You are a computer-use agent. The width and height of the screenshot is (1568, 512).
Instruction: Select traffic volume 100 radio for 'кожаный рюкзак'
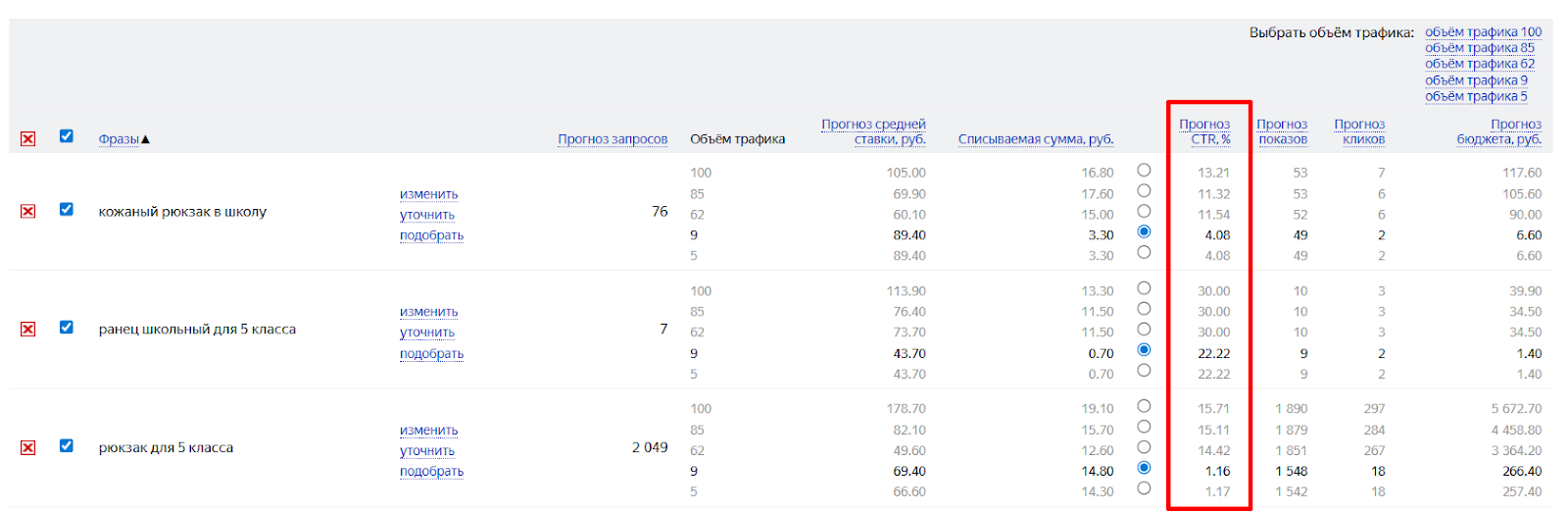1144,170
